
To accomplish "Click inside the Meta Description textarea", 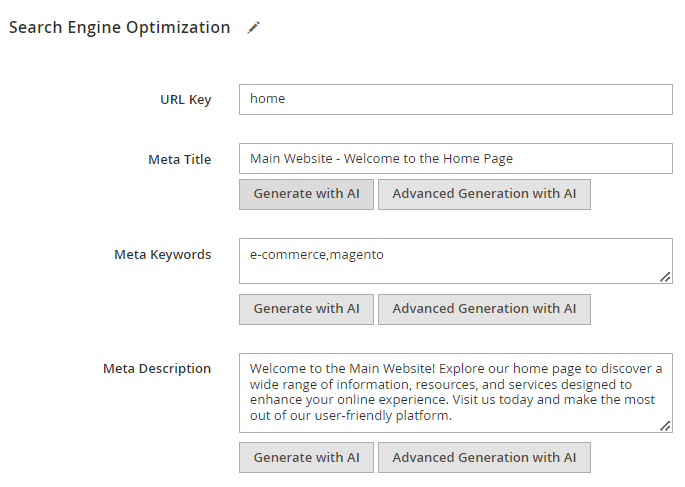I will pos(456,393).
